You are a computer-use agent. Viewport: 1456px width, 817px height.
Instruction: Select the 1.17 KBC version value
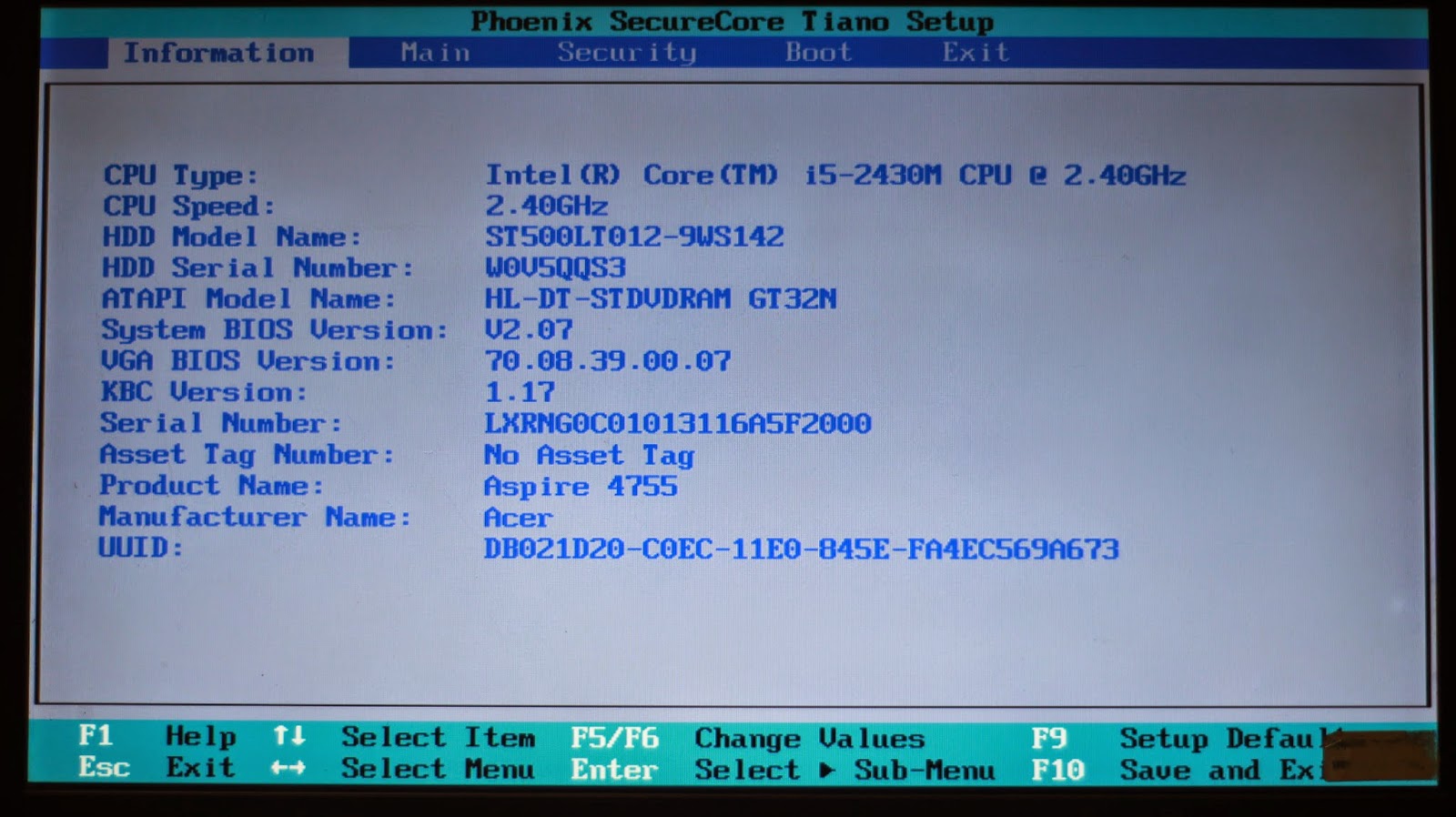click(x=520, y=392)
